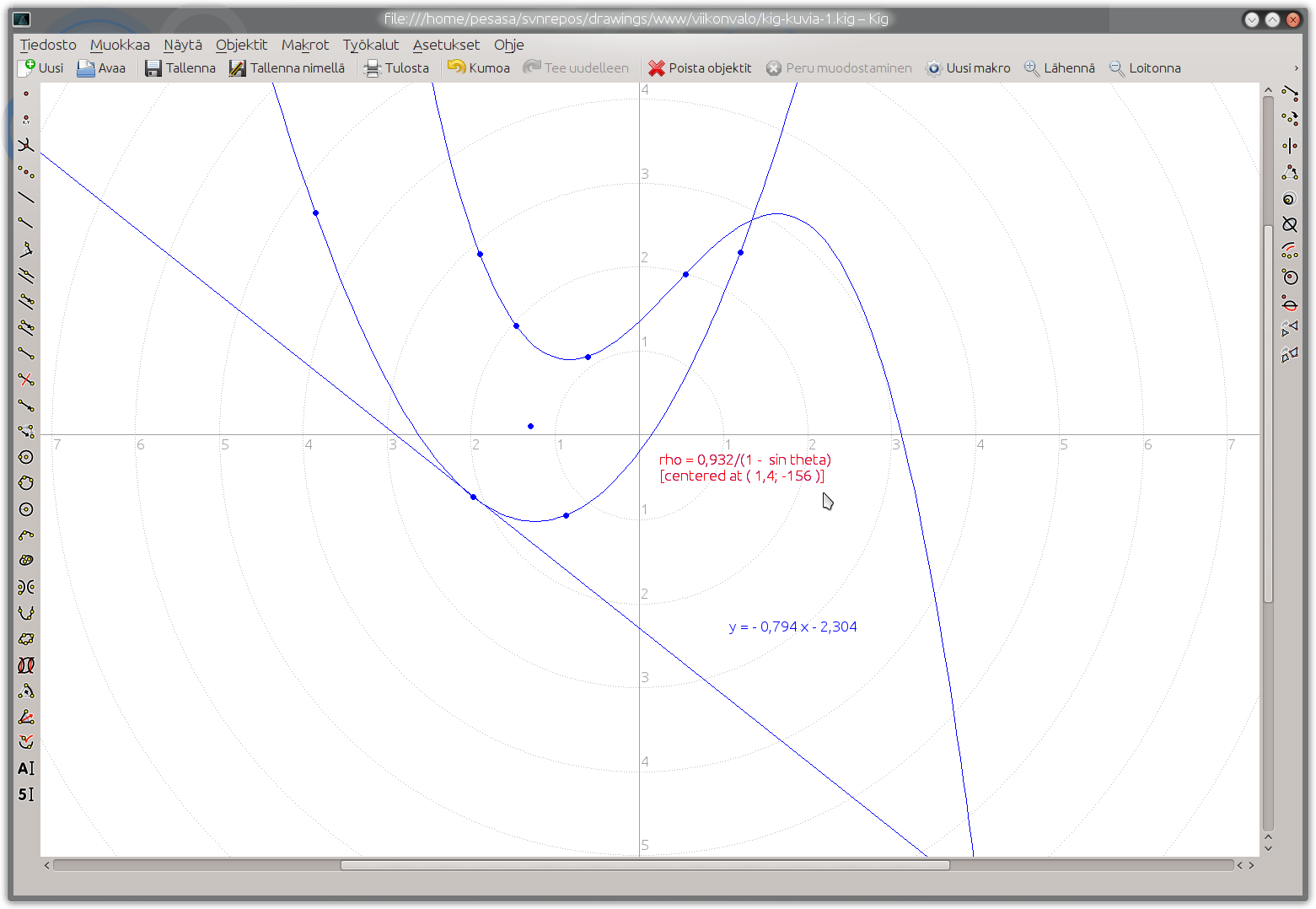The image size is (1316, 909).
Task: Click Uusi to create a new document
Action: click(41, 68)
